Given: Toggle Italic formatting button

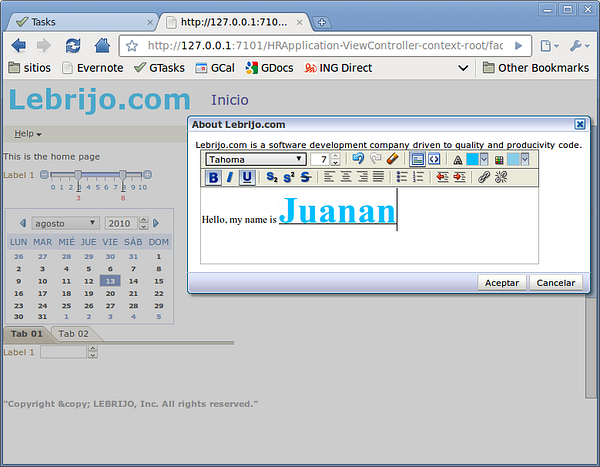Looking at the screenshot, I should pyautogui.click(x=229, y=177).
